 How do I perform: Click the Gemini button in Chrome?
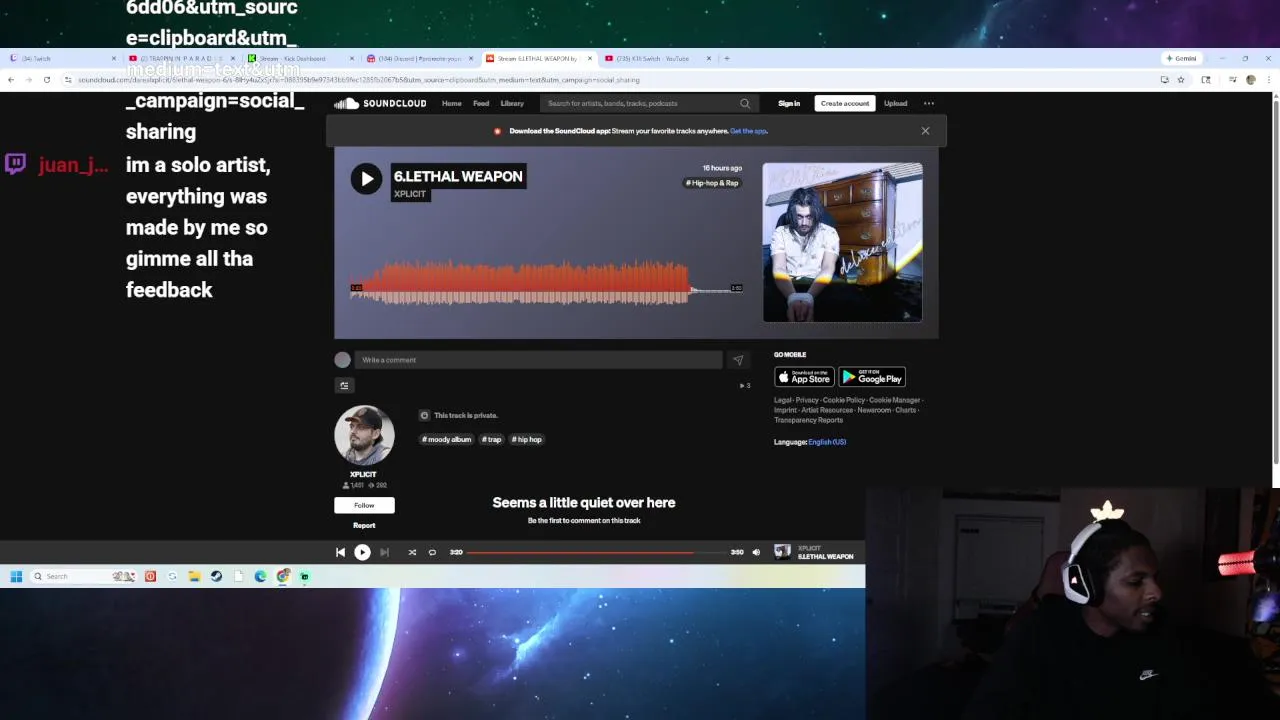[x=1181, y=58]
